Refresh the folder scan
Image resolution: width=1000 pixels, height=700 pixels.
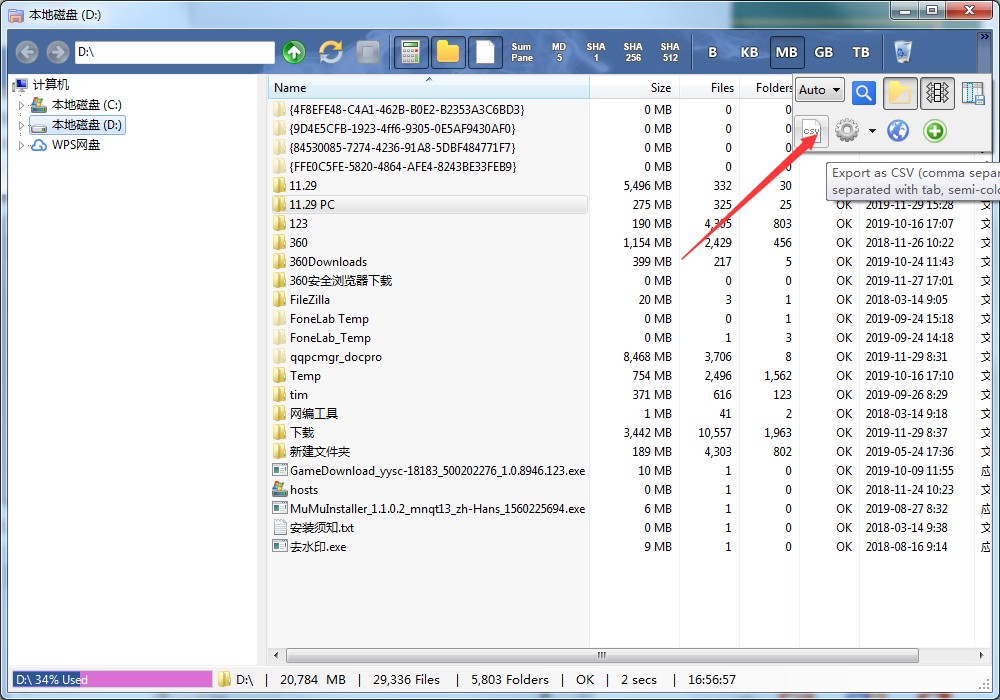pyautogui.click(x=331, y=52)
